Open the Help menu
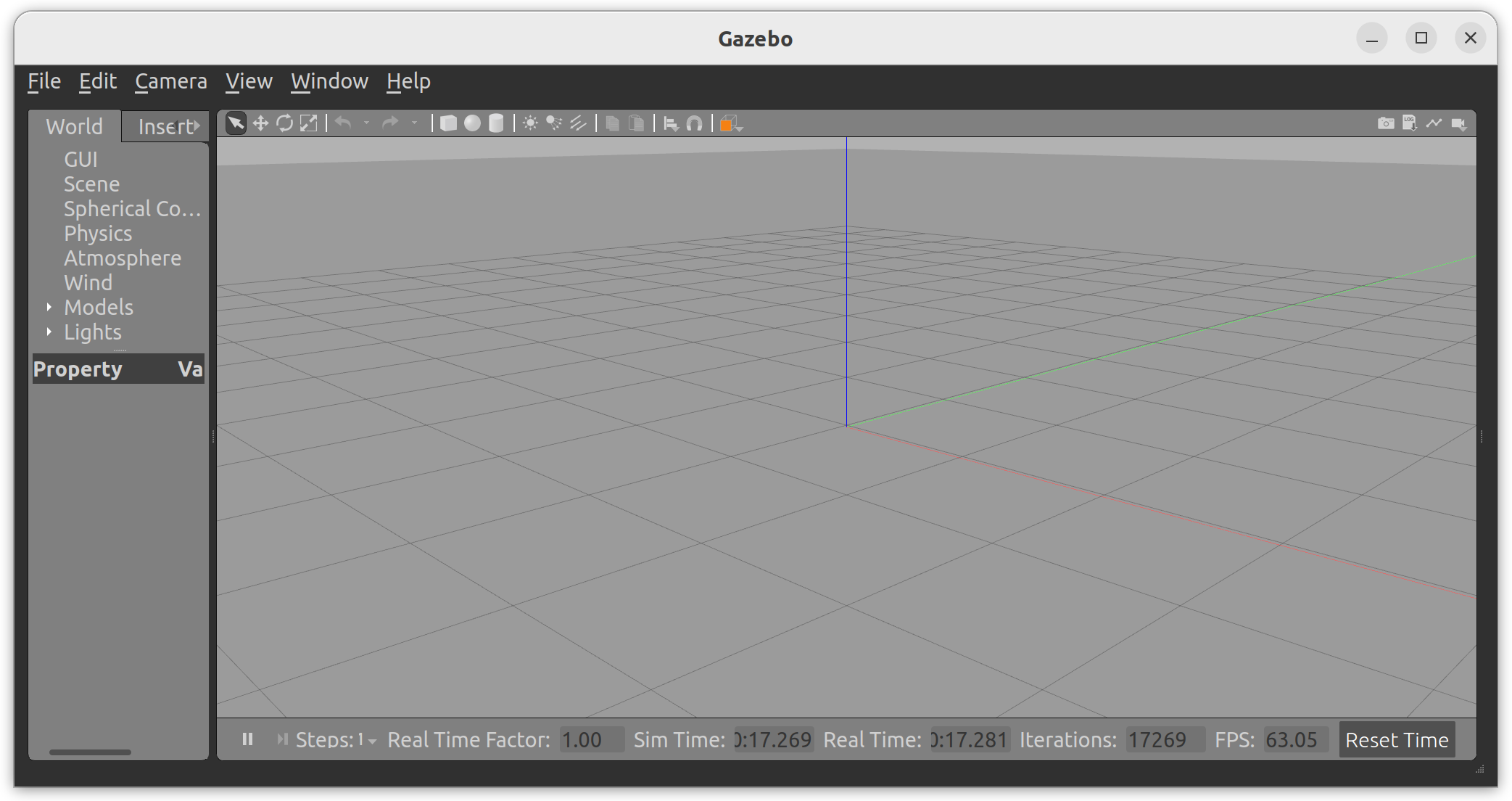The width and height of the screenshot is (1512, 801). tap(408, 81)
